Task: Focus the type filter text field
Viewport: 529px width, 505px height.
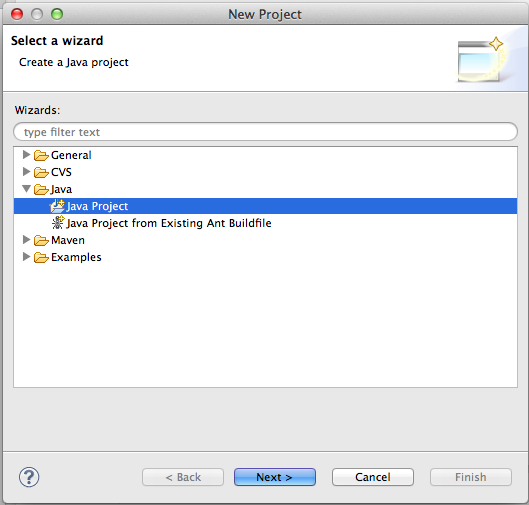Action: point(265,132)
